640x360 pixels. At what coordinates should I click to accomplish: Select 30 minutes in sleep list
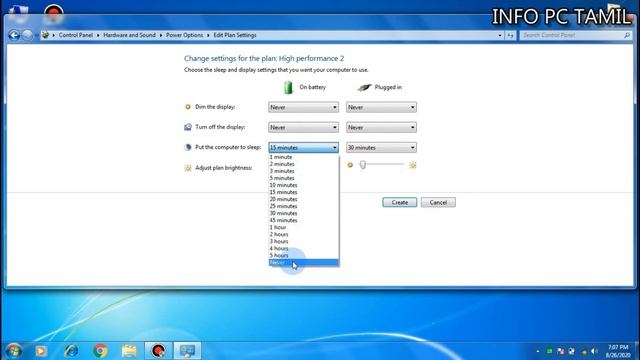(x=303, y=213)
